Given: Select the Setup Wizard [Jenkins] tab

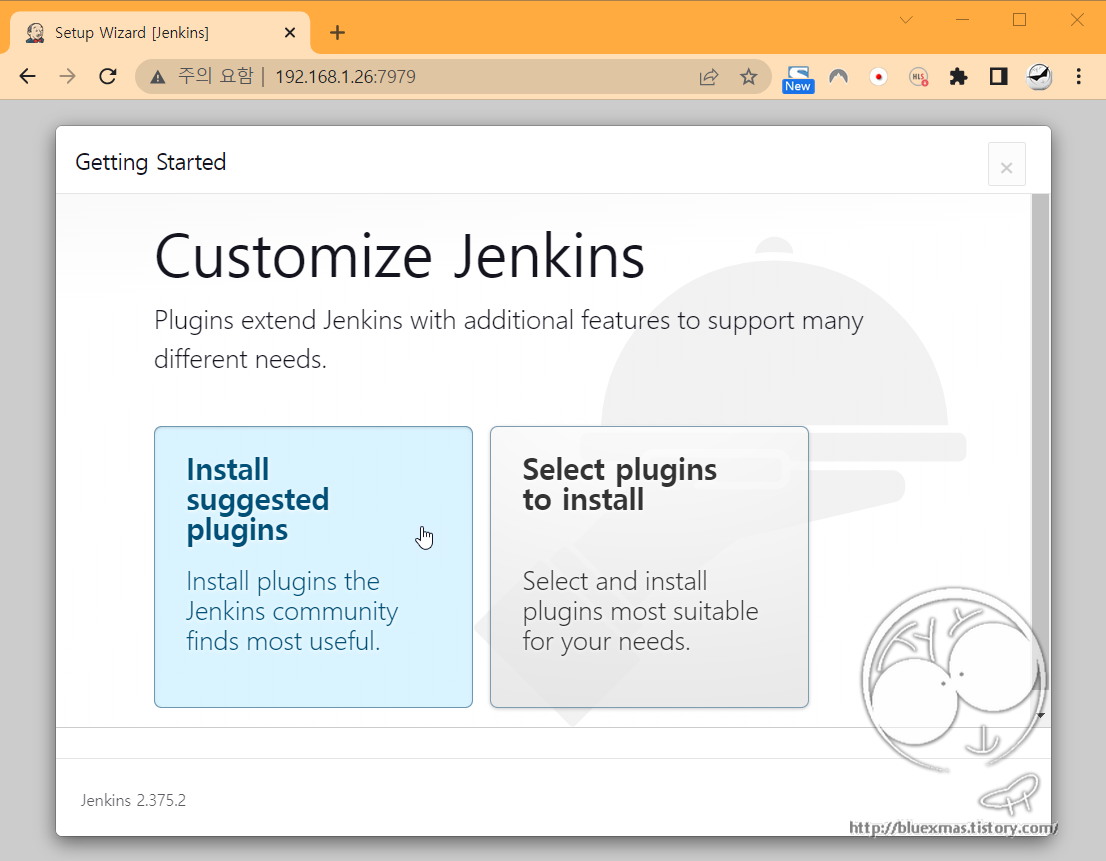Looking at the screenshot, I should click(159, 32).
